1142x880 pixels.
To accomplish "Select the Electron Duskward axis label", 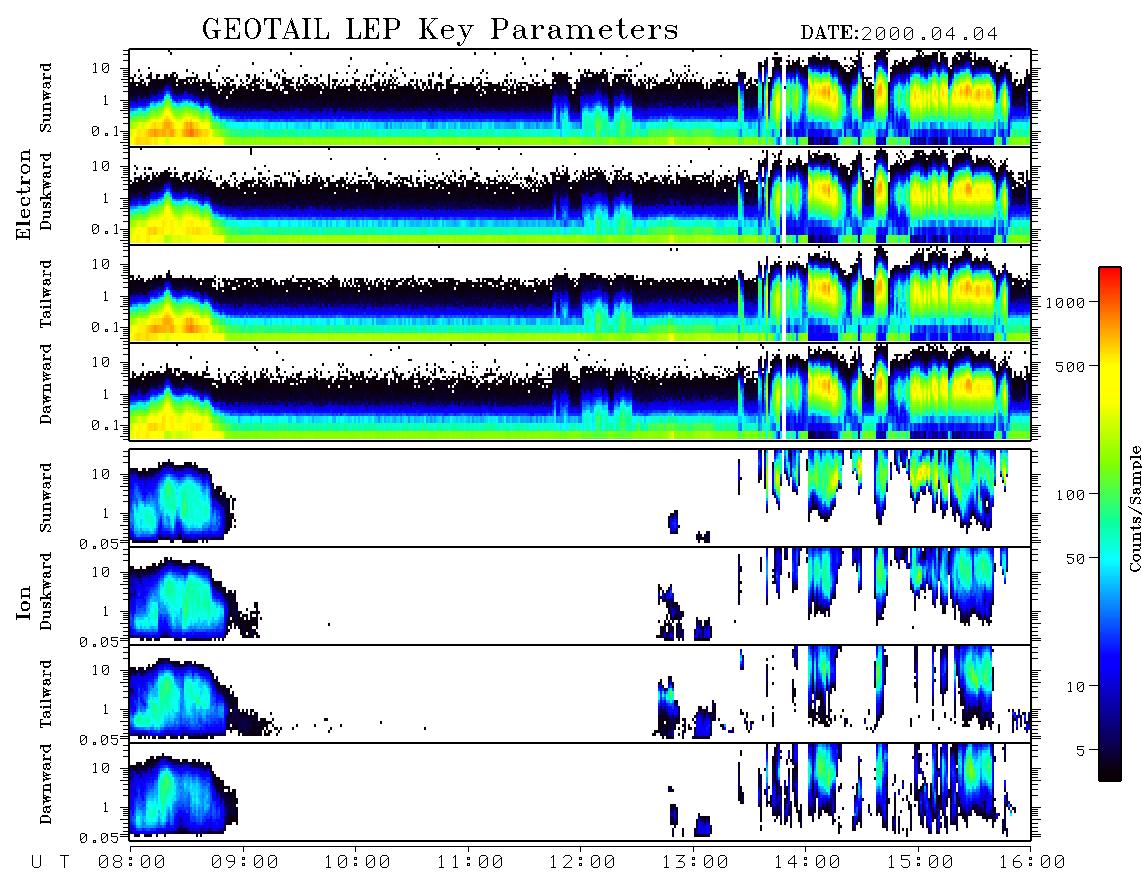I will pyautogui.click(x=46, y=192).
